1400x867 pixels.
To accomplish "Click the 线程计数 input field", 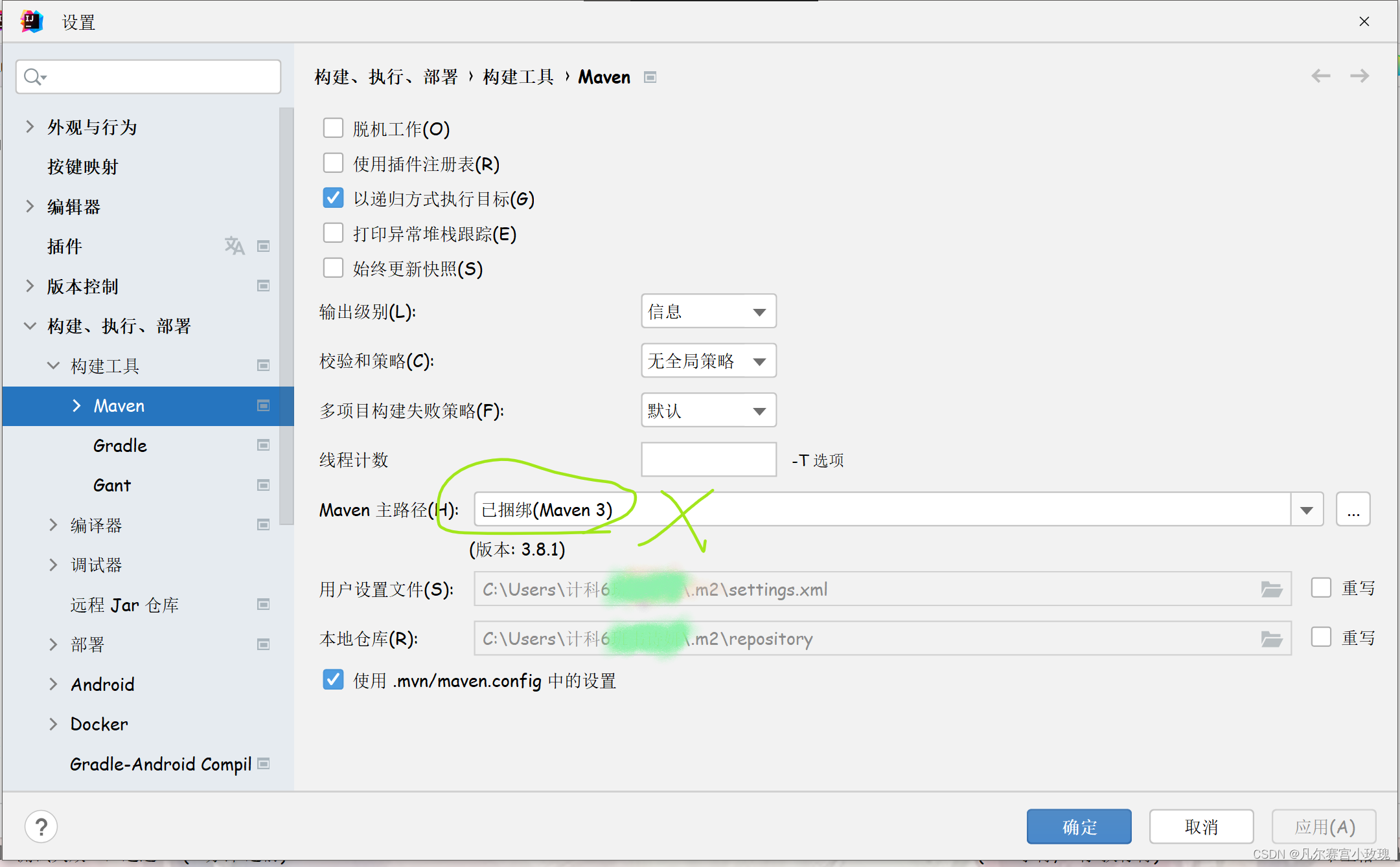I will (708, 460).
